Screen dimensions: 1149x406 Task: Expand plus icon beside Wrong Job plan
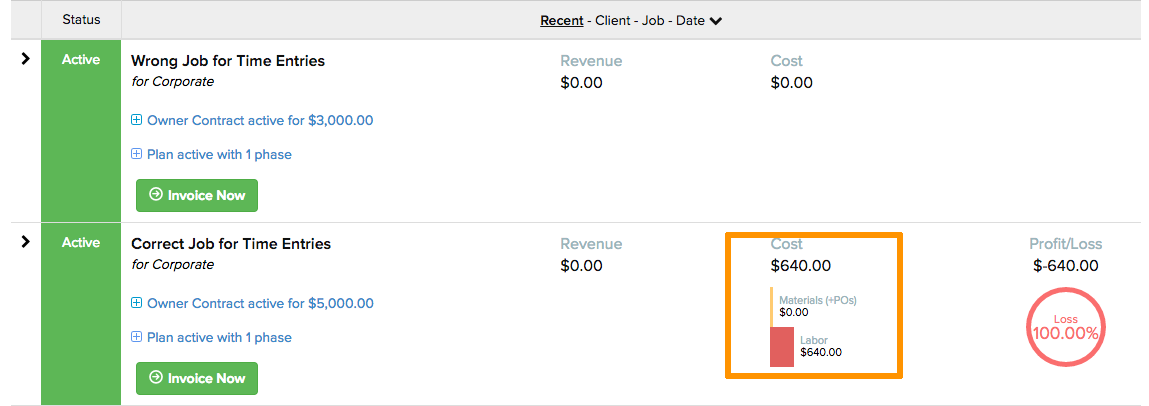click(136, 155)
